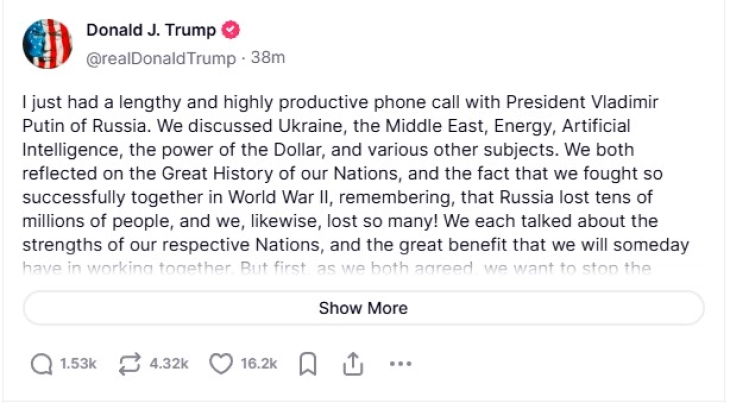Image resolution: width=730 pixels, height=403 pixels.
Task: Bookmark this post
Action: pyautogui.click(x=308, y=365)
